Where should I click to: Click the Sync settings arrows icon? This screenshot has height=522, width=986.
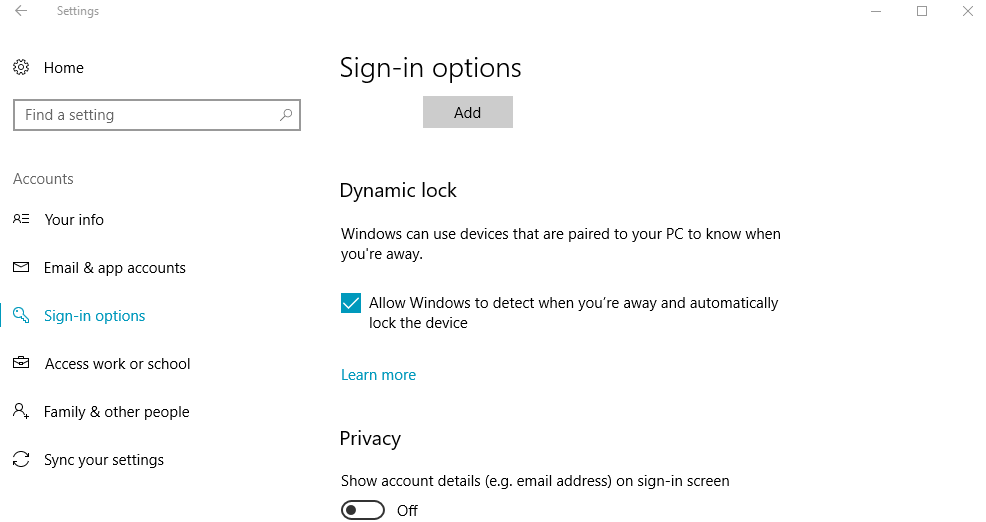[21, 459]
